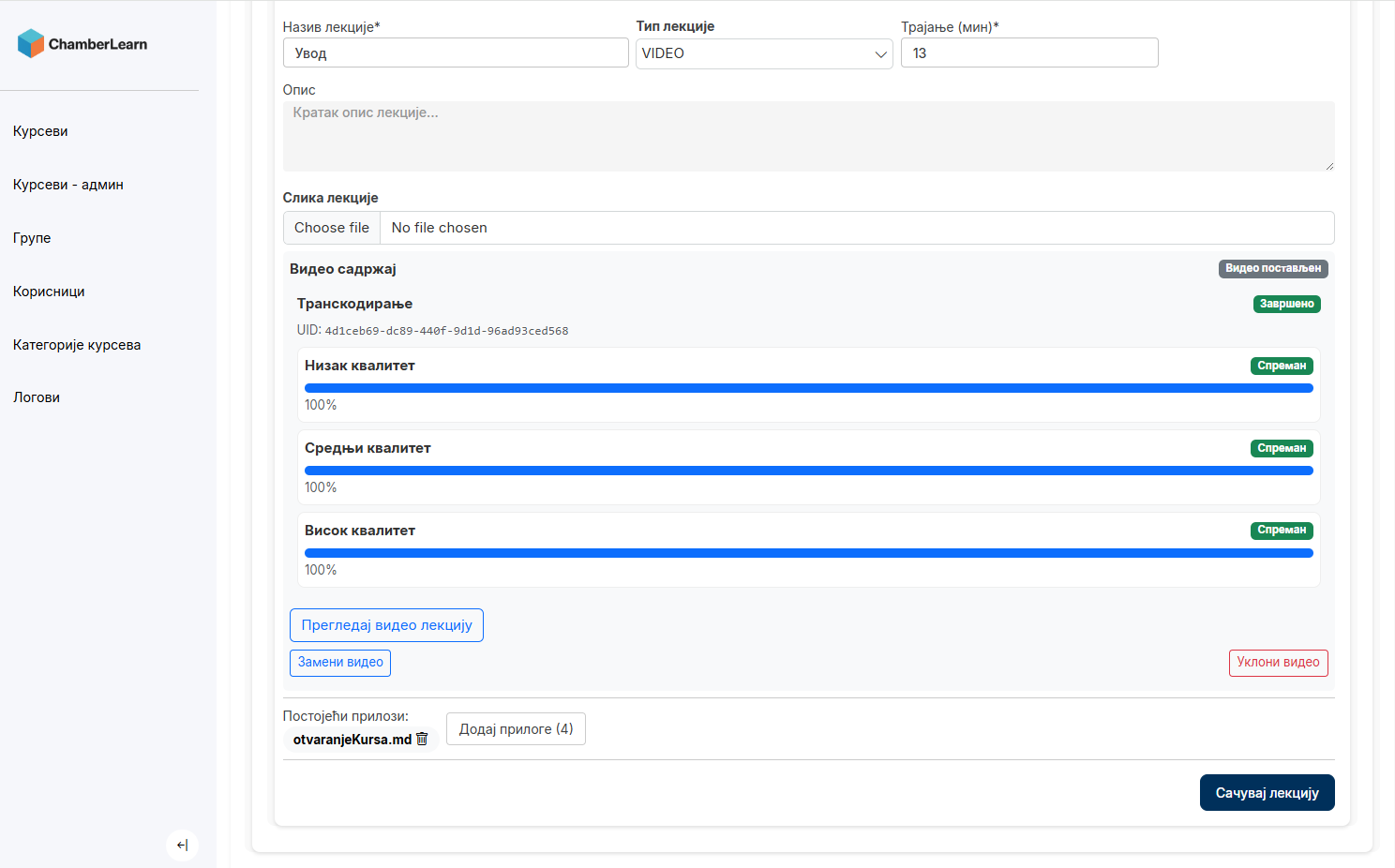Screen dimensions: 1395x868
Task: Click Замени видео button
Action: click(340, 663)
